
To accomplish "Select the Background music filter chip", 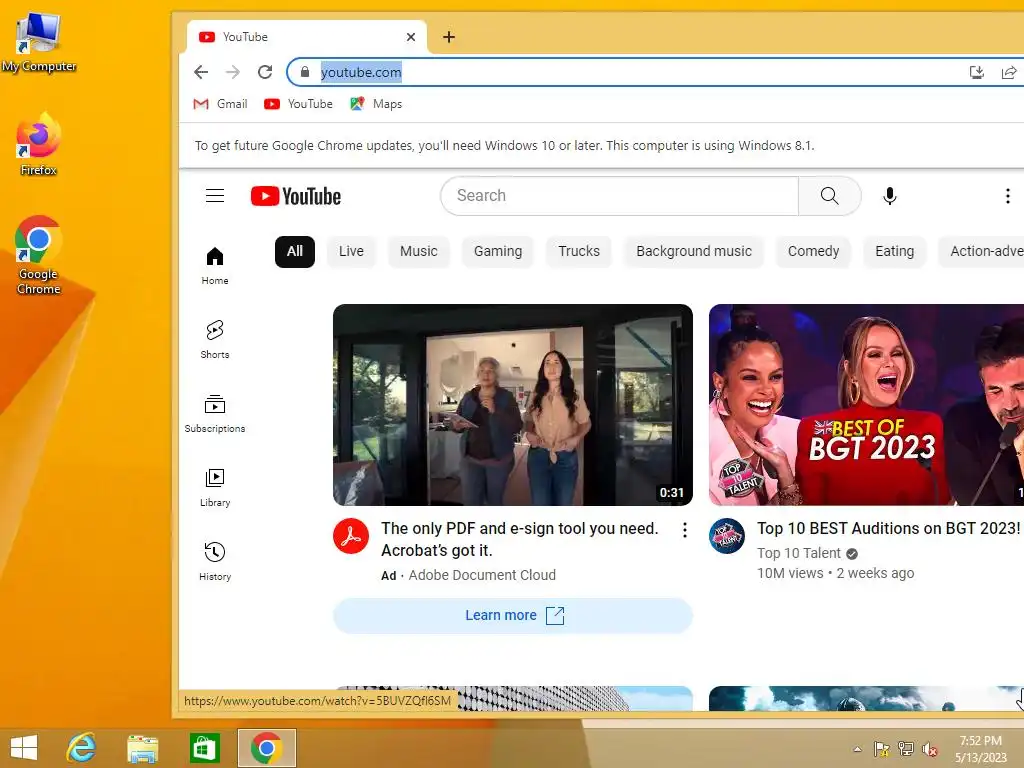I will (694, 251).
